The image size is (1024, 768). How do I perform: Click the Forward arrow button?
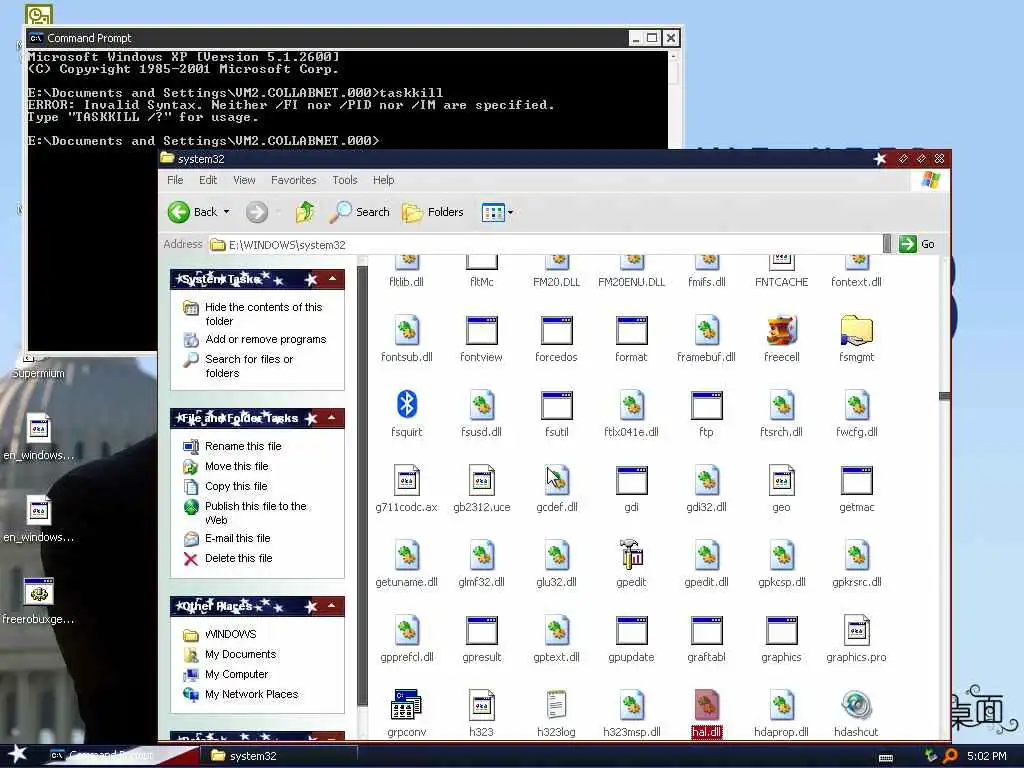click(x=257, y=212)
